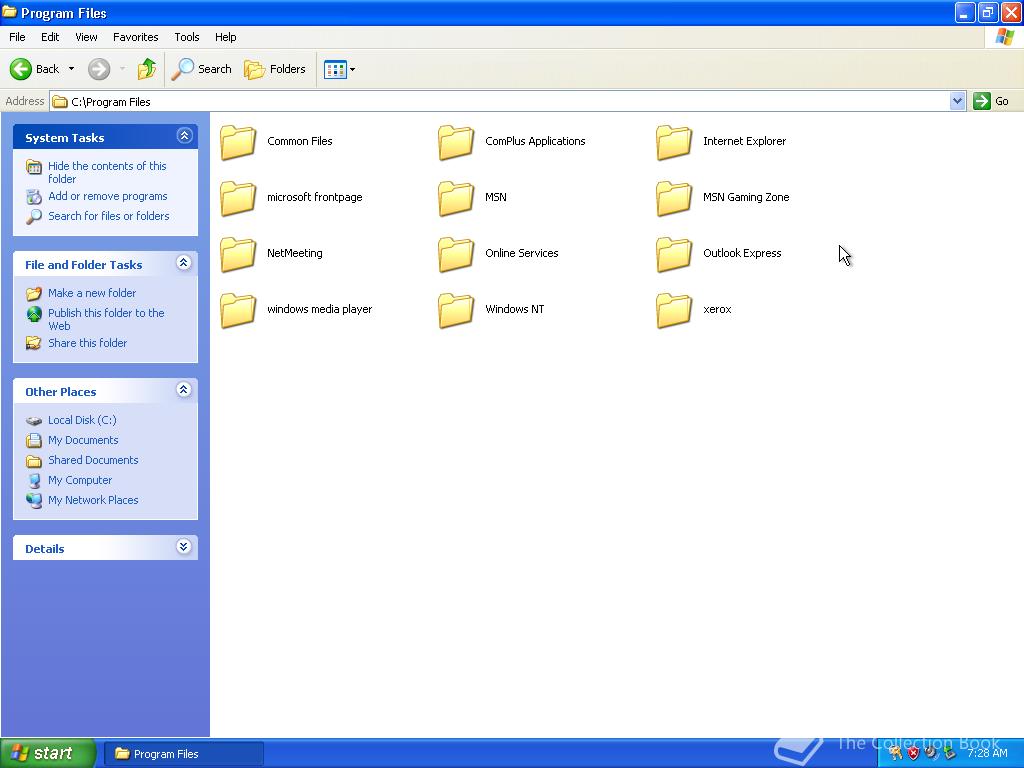
Task: Open the File menu
Action: point(17,37)
